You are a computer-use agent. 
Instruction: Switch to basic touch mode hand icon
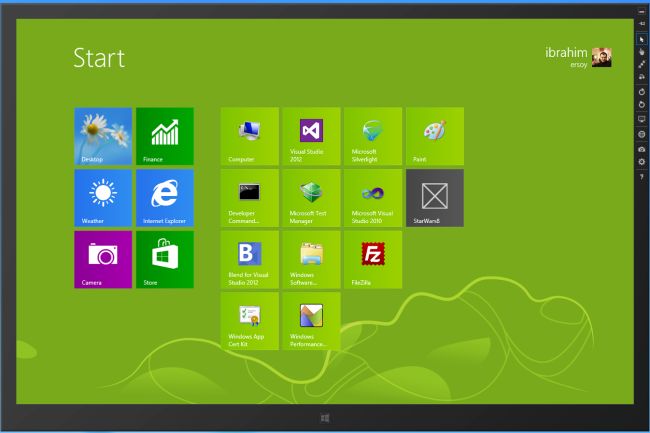click(642, 52)
